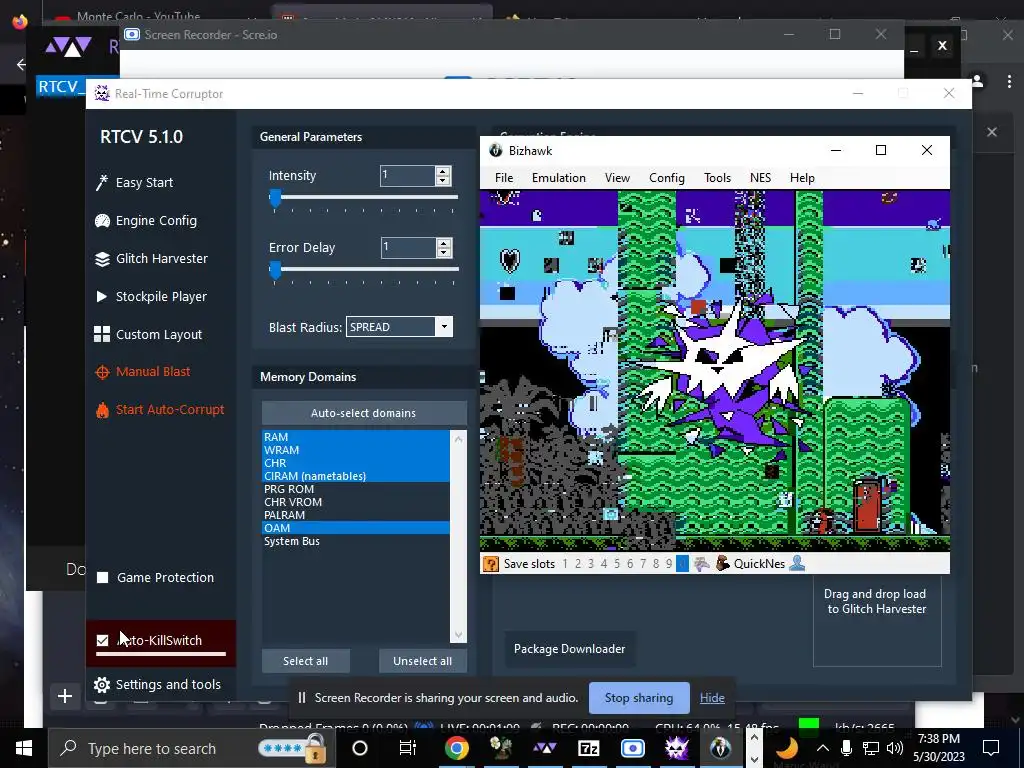Screen dimensions: 1024x768
Task: Trigger a Manual Blast
Action: click(x=142, y=372)
